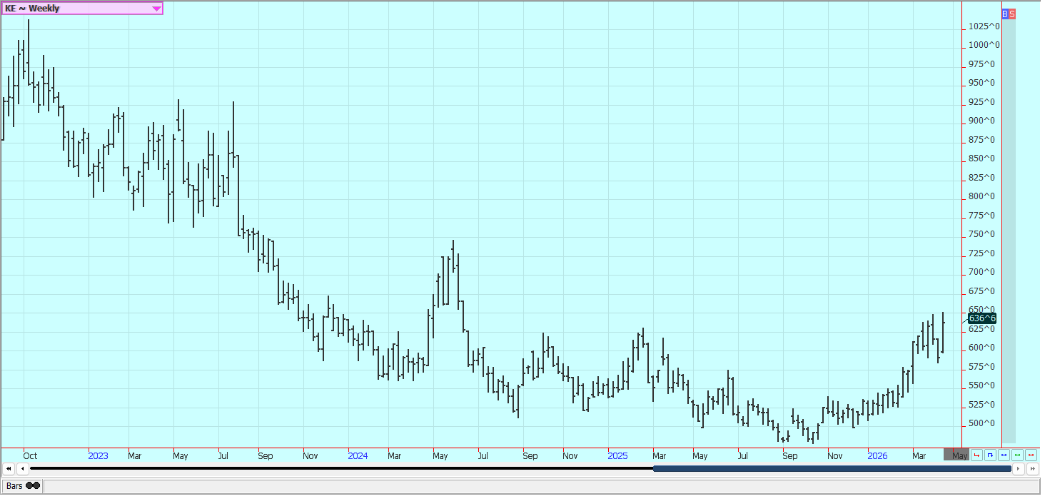Click the blue B buy button
The height and width of the screenshot is (495, 1041).
(1005, 13)
